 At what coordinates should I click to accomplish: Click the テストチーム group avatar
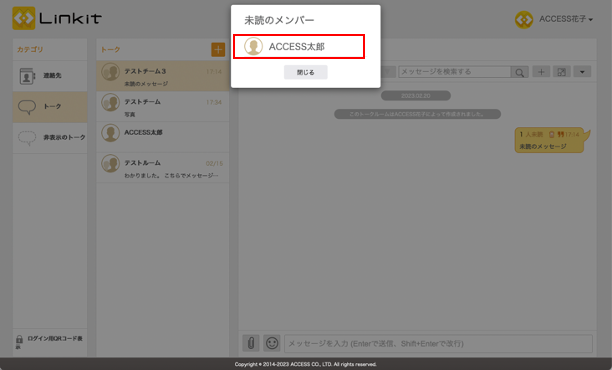point(110,103)
